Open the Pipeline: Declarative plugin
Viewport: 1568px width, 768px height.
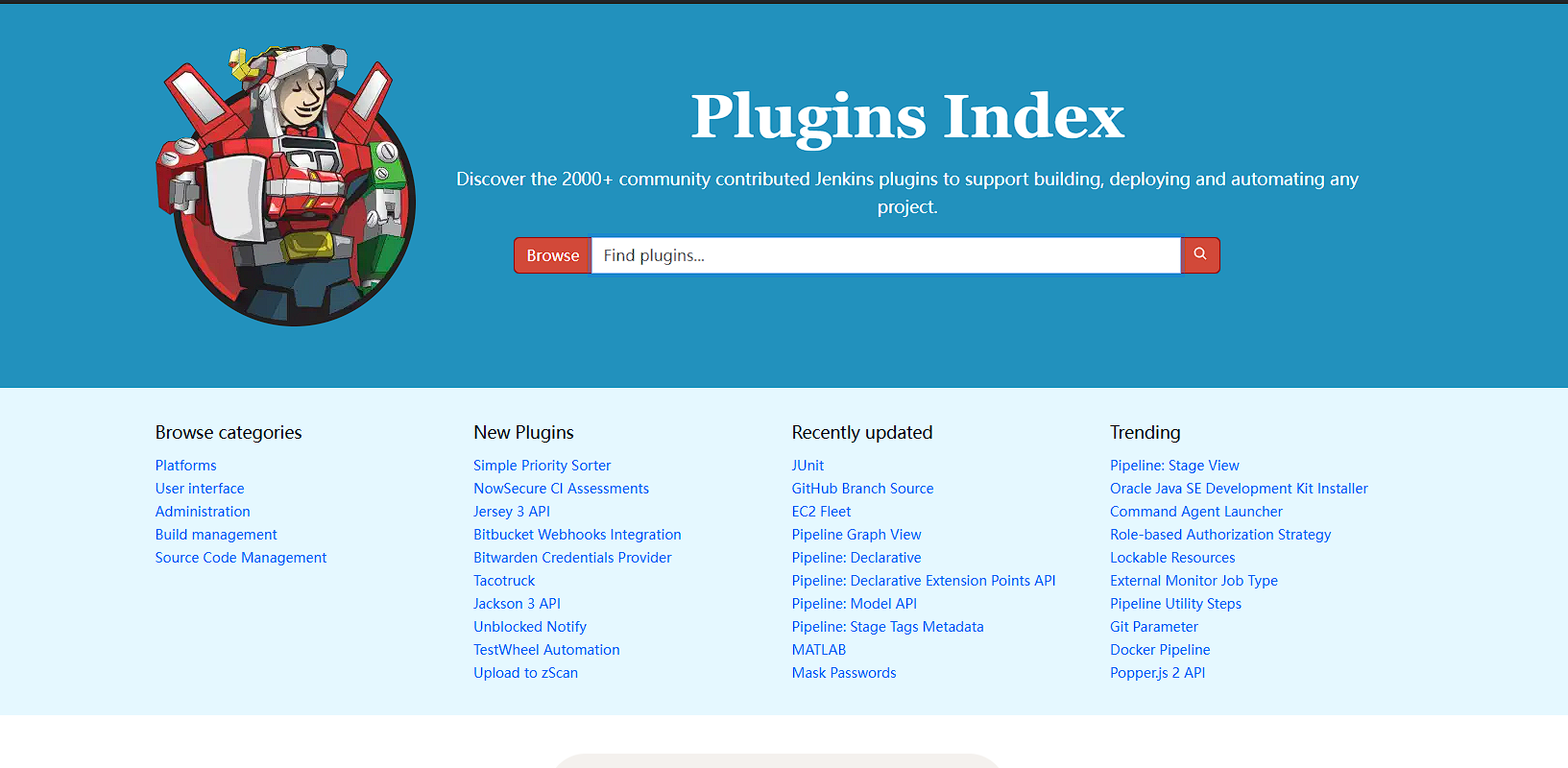pyautogui.click(x=856, y=558)
